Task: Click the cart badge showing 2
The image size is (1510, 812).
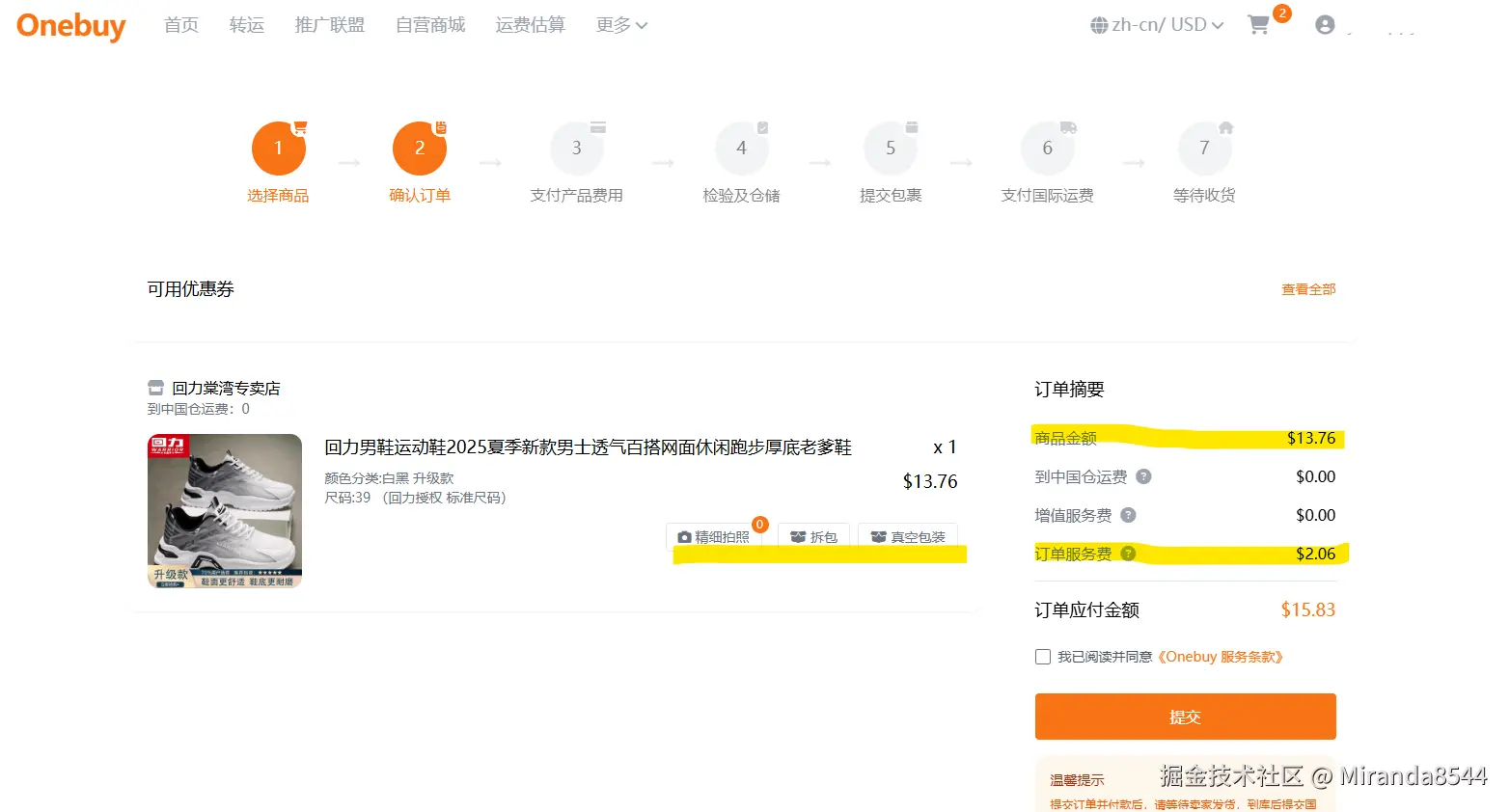Action: tap(1281, 14)
